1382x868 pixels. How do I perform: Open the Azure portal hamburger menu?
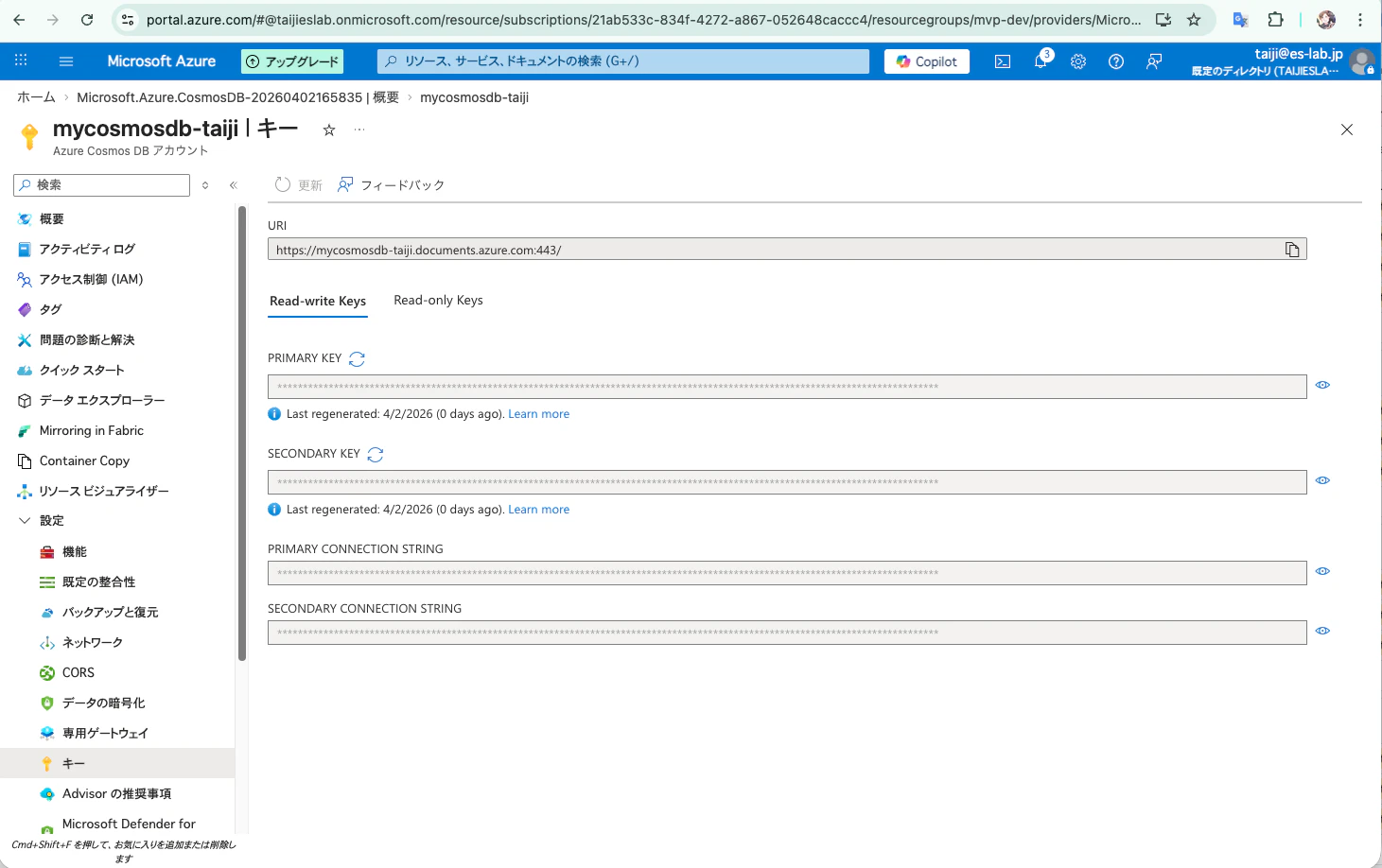coord(66,61)
